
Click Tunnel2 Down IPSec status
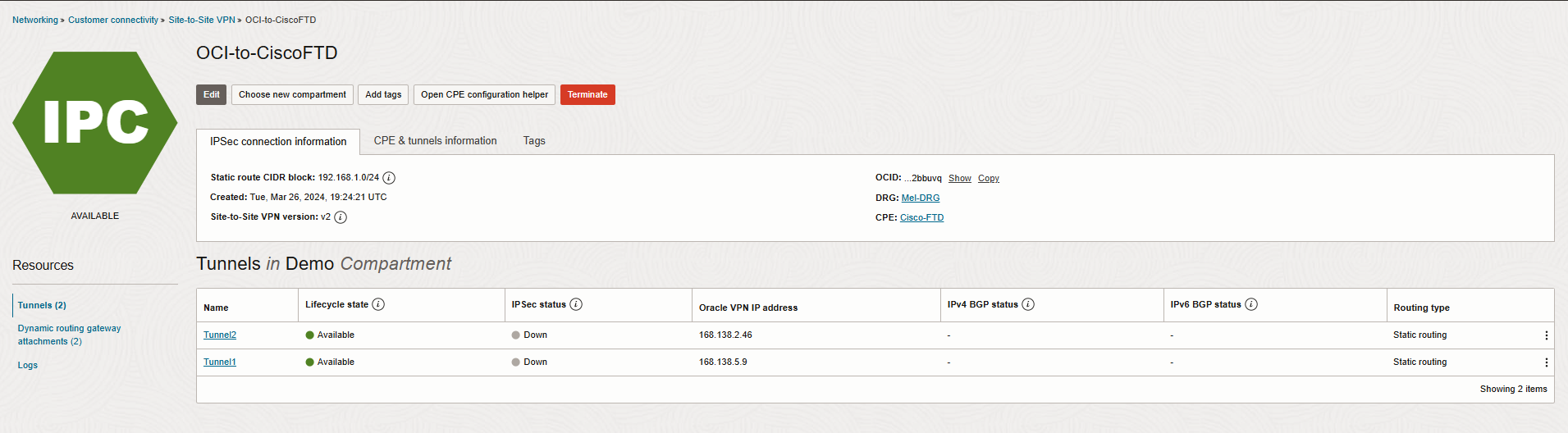pyautogui.click(x=529, y=335)
